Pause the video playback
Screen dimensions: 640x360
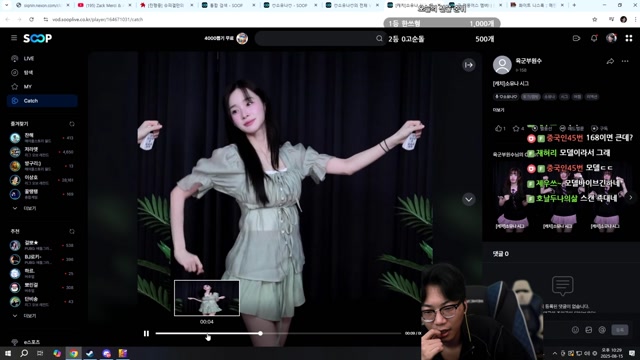(146, 333)
